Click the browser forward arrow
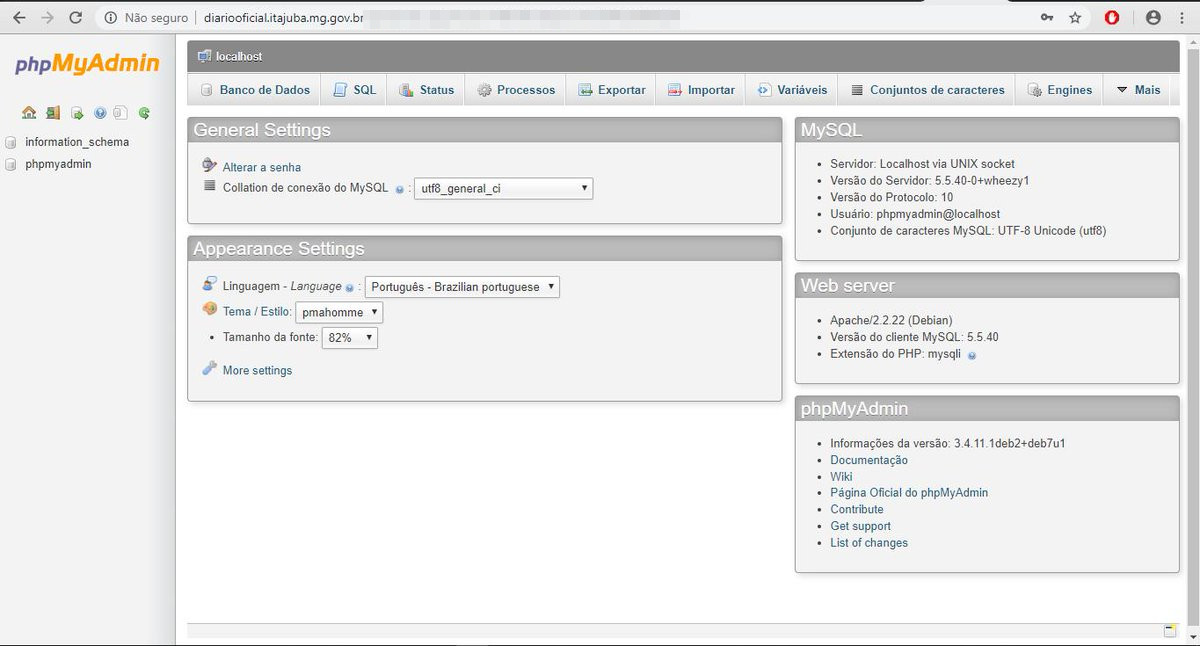This screenshot has height=646, width=1200. [x=47, y=18]
